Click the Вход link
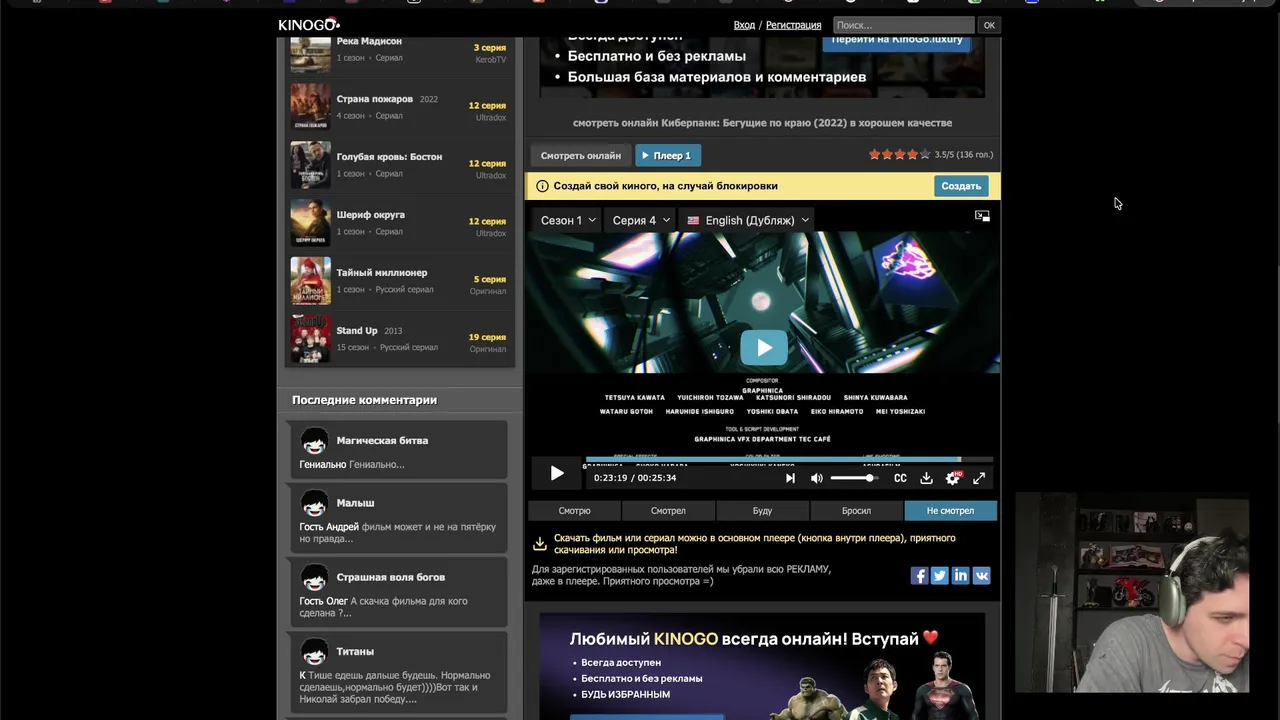 click(744, 25)
